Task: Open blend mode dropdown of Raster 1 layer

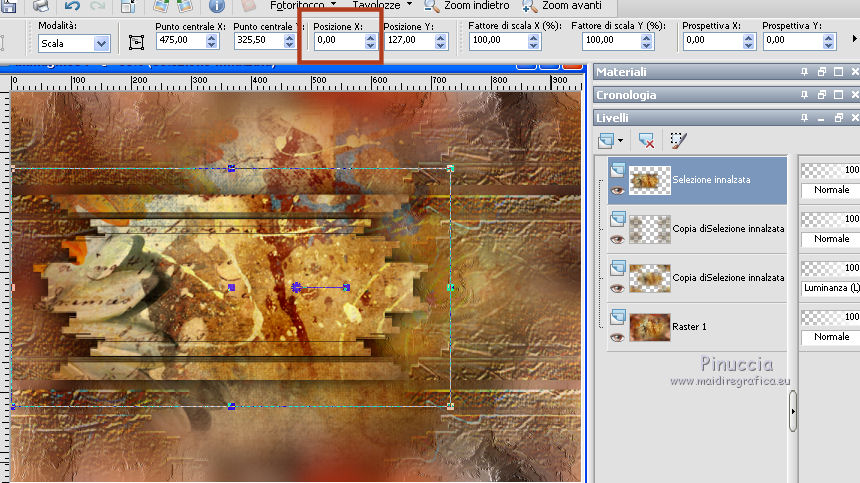Action: pos(830,337)
